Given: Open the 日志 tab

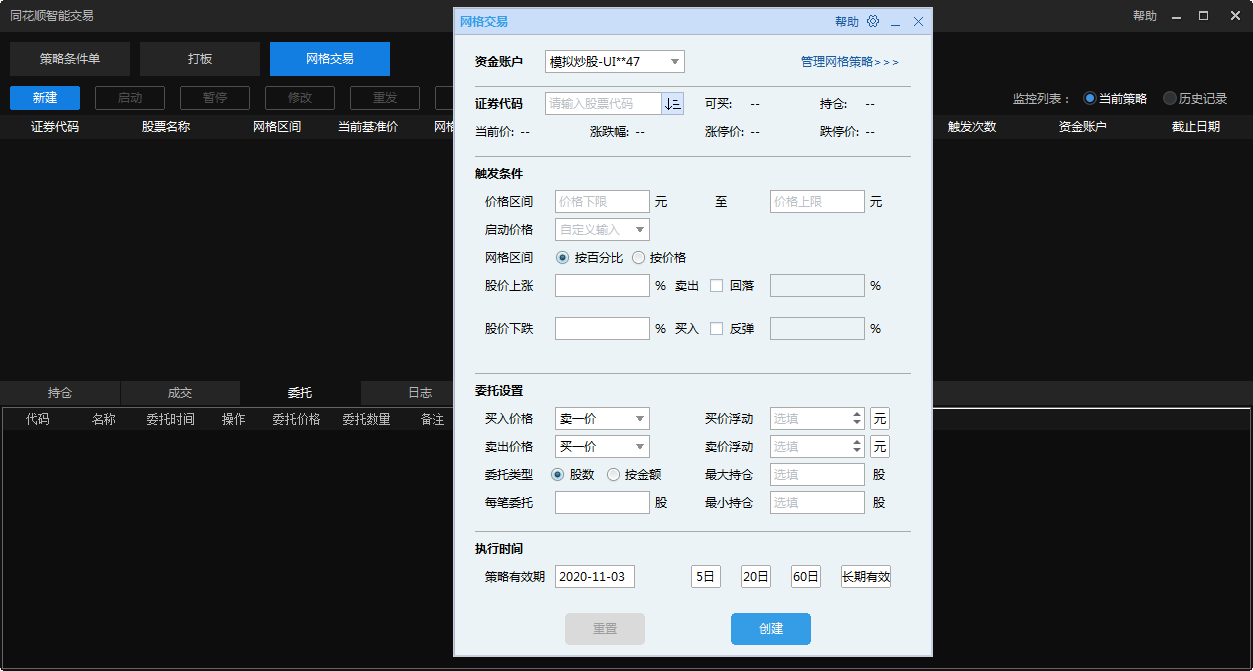Looking at the screenshot, I should [419, 393].
